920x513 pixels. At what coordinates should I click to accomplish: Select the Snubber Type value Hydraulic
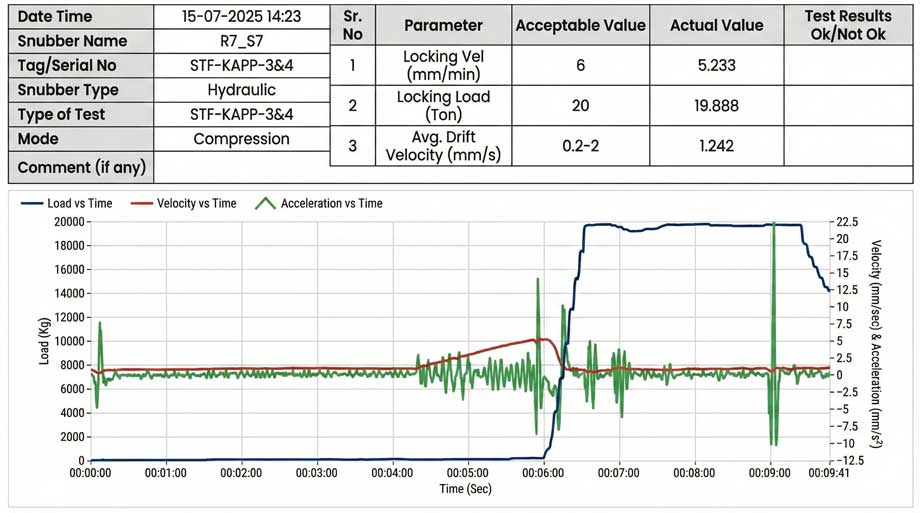(241, 90)
